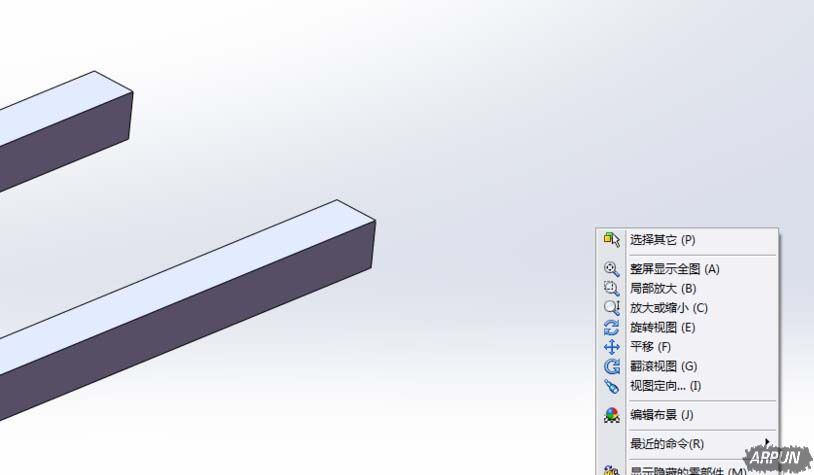Click the Zoom to Fit magnifier icon
814x475 pixels.
pos(612,269)
